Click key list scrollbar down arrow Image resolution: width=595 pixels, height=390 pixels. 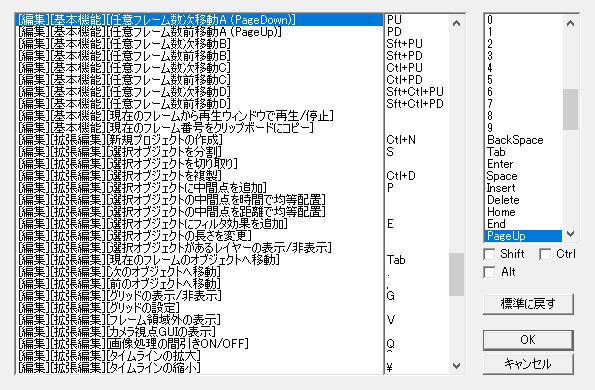570,234
